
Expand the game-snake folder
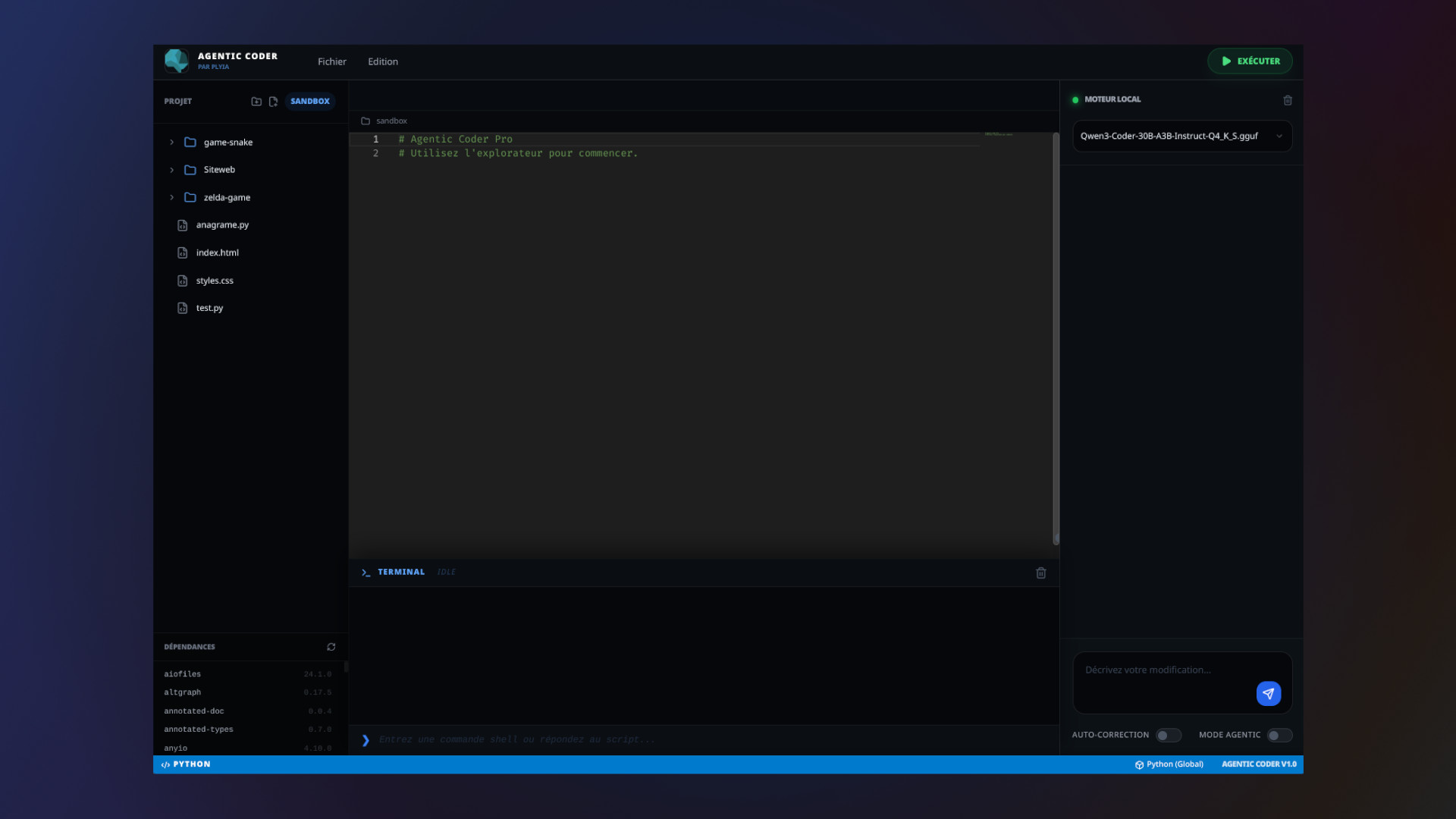pos(171,142)
